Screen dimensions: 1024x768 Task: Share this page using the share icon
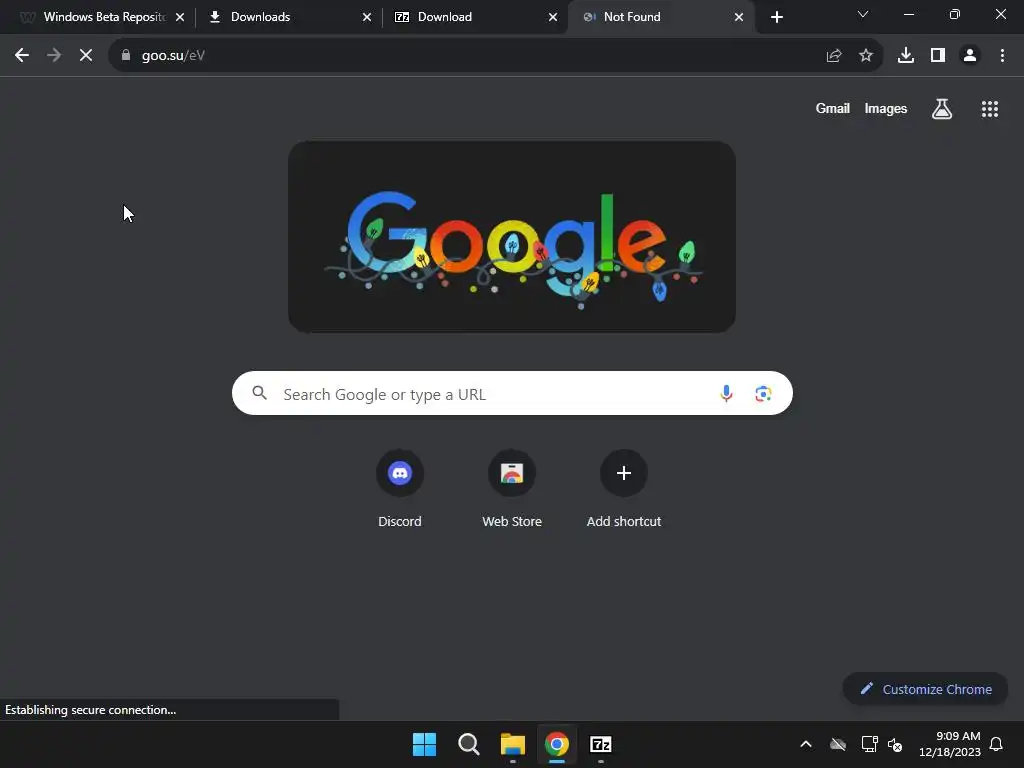point(834,56)
